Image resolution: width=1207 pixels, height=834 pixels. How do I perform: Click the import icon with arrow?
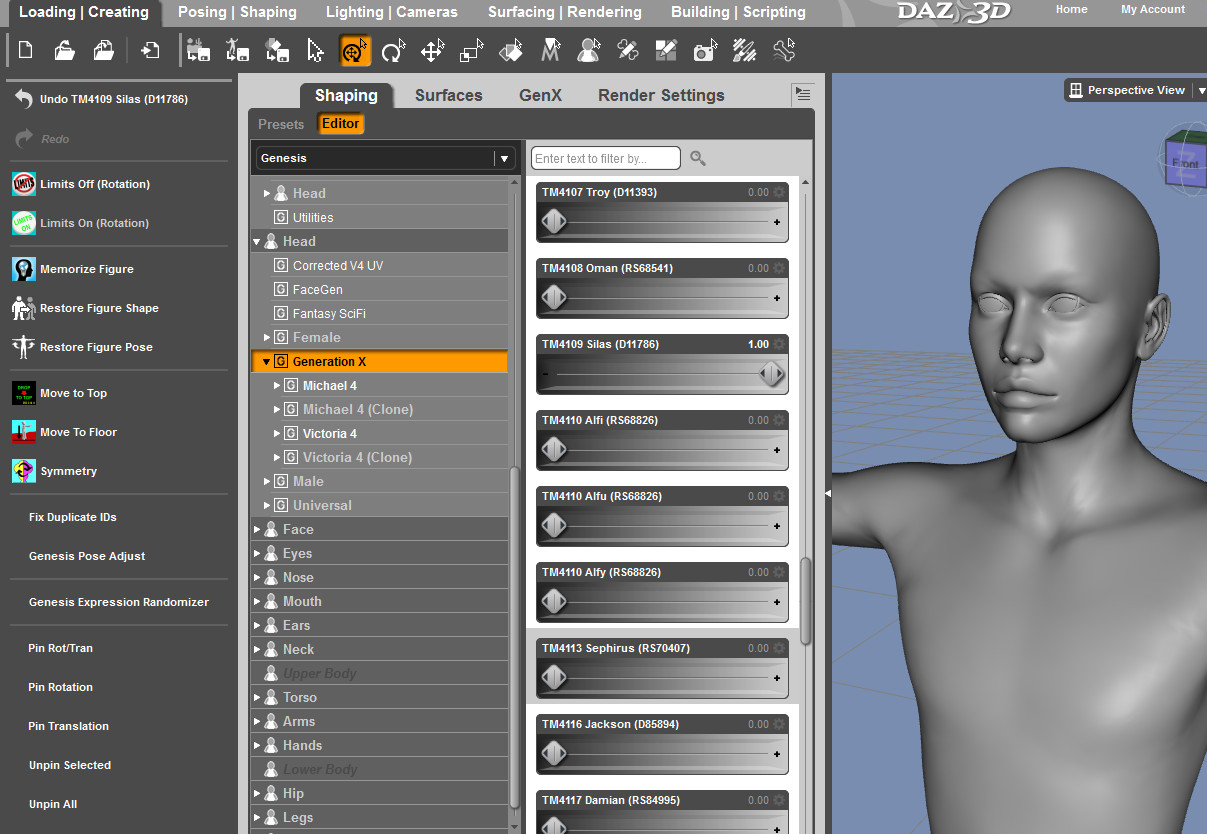click(x=150, y=50)
